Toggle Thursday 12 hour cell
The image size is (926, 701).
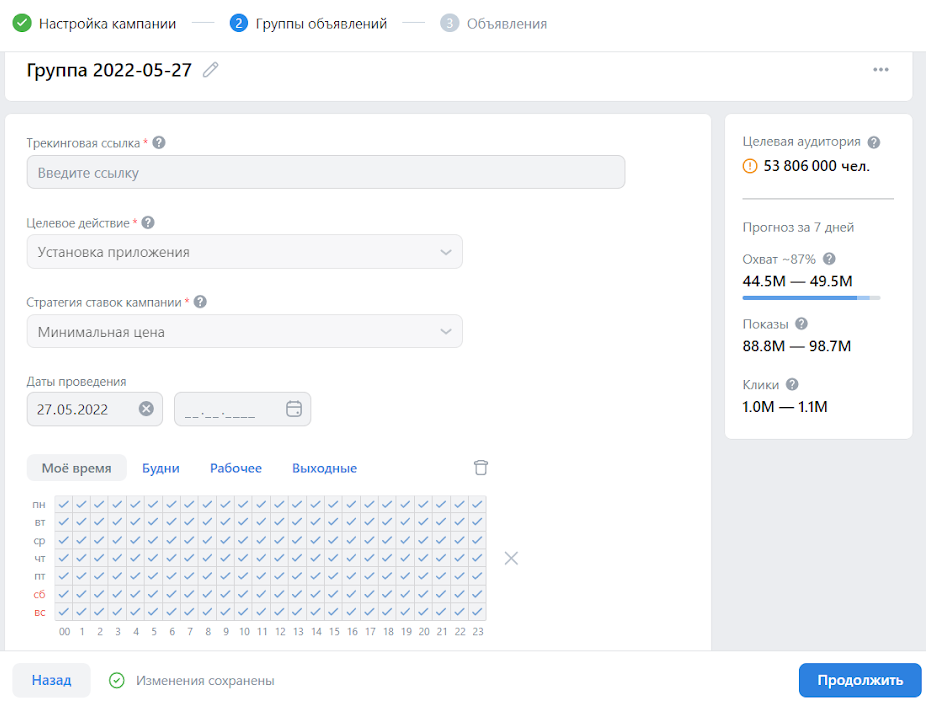click(279, 558)
